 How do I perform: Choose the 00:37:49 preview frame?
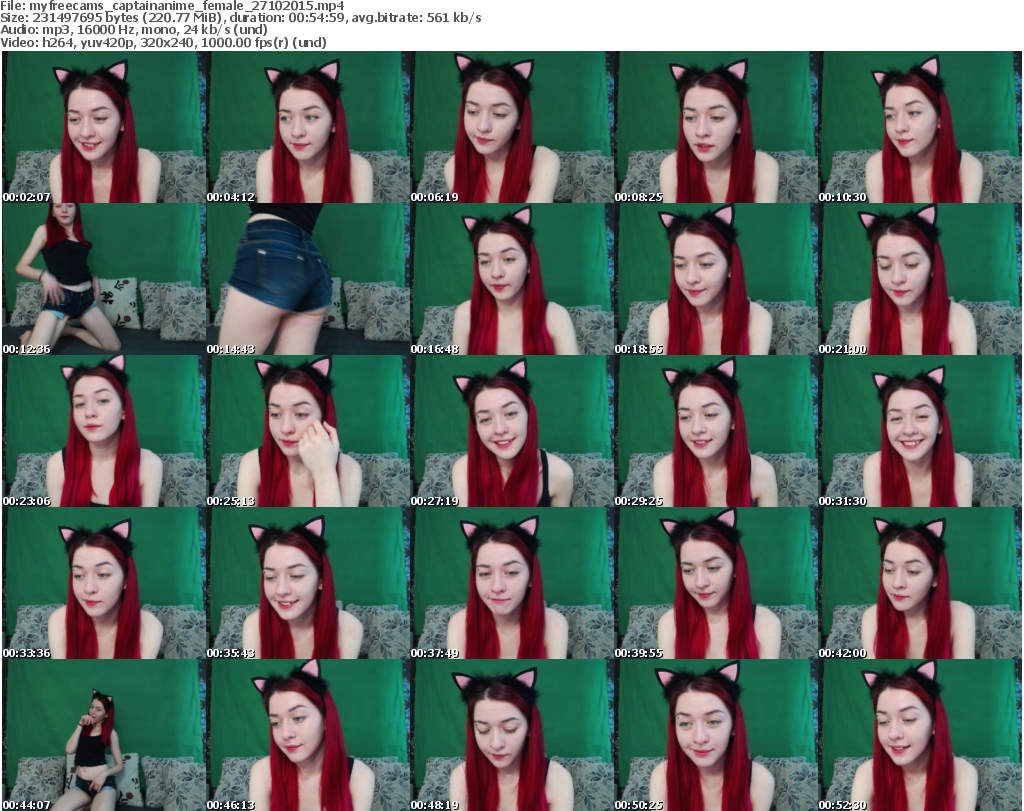[x=512, y=584]
